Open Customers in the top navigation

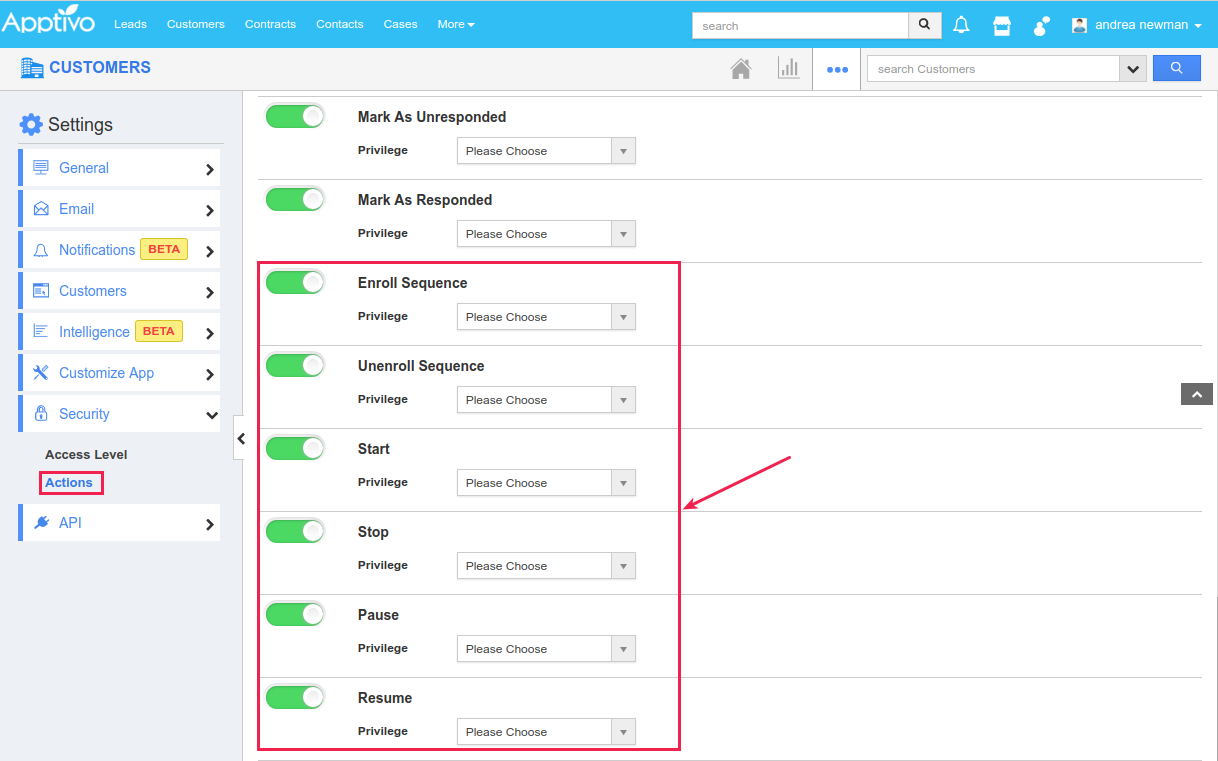pyautogui.click(x=196, y=24)
